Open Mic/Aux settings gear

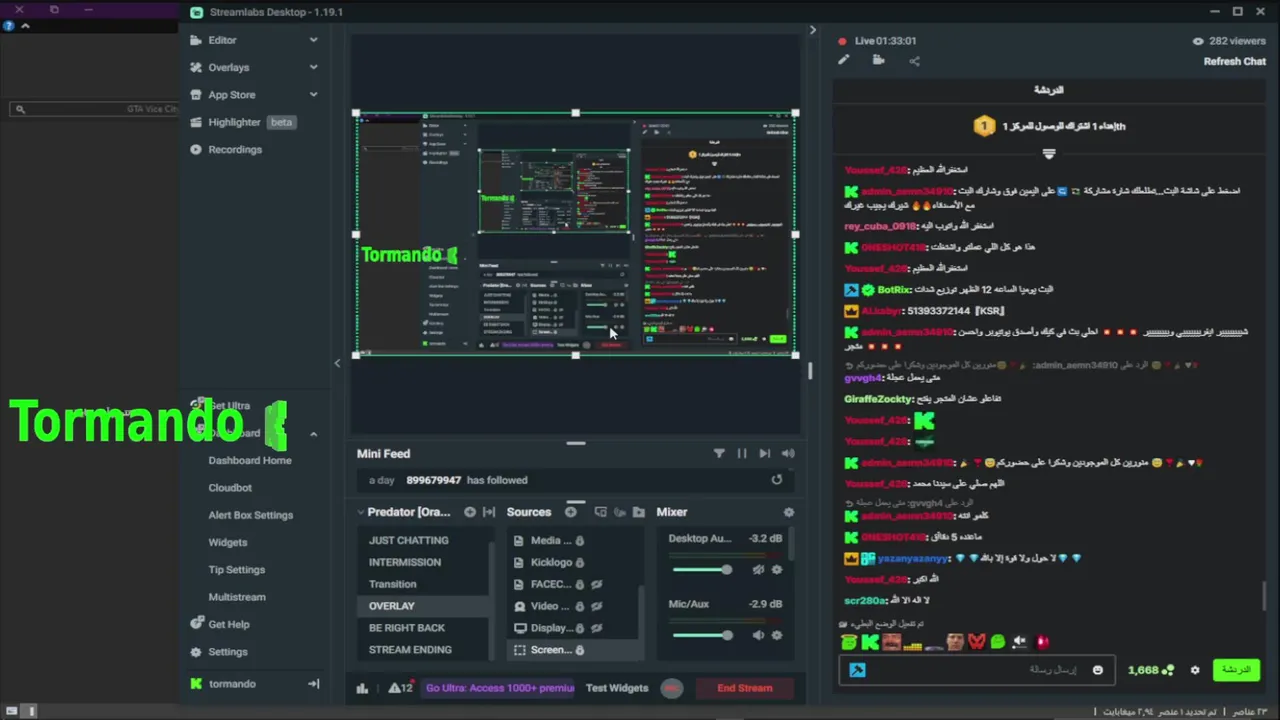(x=776, y=635)
